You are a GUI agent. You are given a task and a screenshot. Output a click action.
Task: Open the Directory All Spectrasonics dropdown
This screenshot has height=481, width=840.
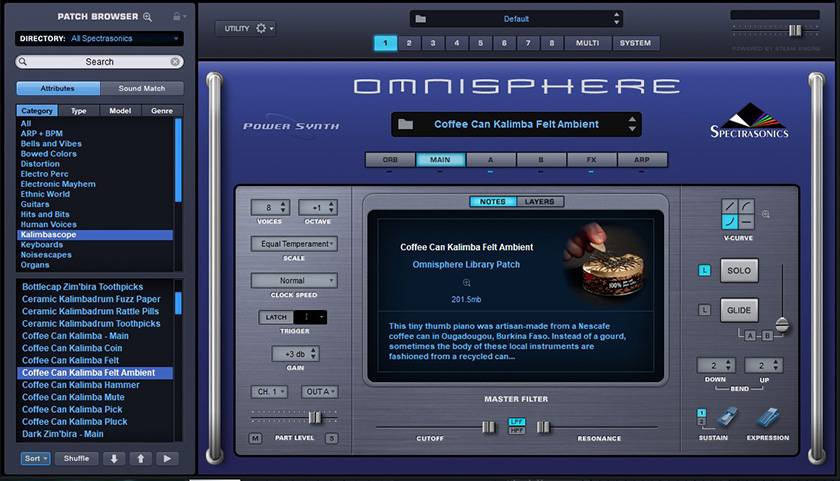click(99, 39)
